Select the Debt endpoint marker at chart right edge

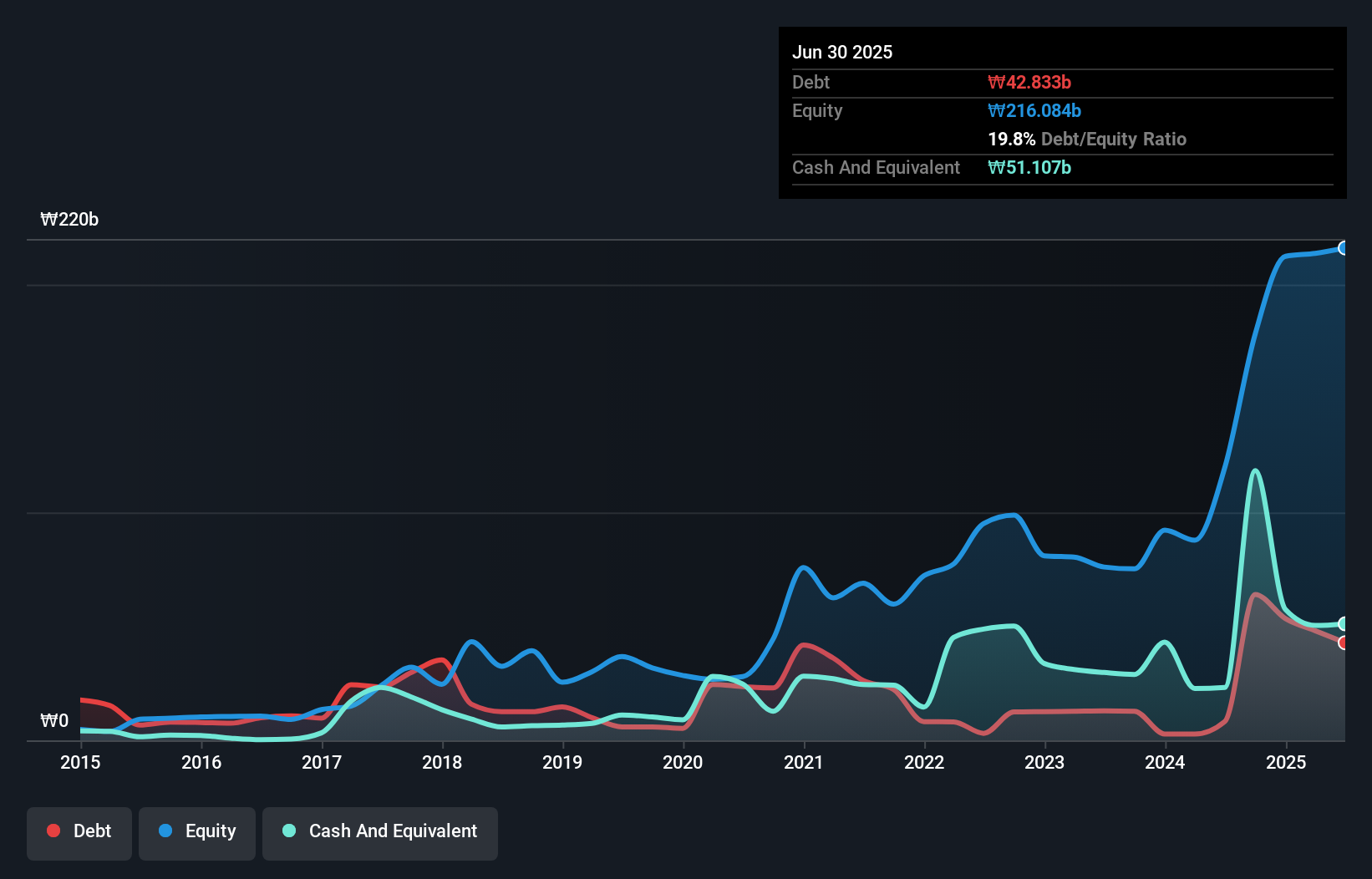tap(1344, 642)
